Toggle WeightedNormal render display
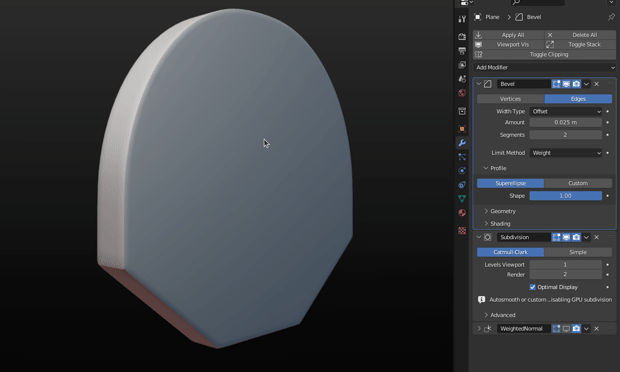Viewport: 620px width, 372px height. 576,329
